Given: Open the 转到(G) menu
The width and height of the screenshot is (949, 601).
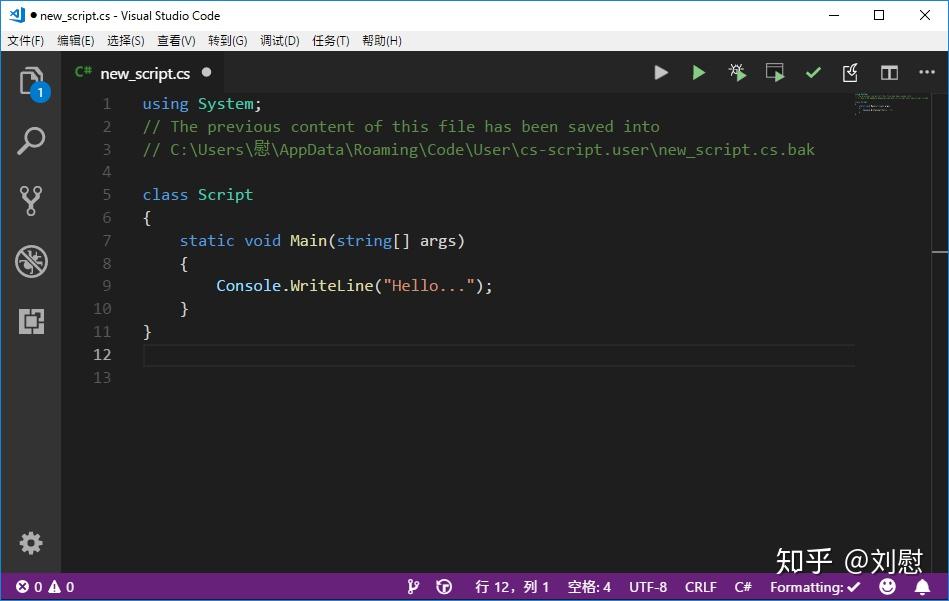Looking at the screenshot, I should click(228, 41).
